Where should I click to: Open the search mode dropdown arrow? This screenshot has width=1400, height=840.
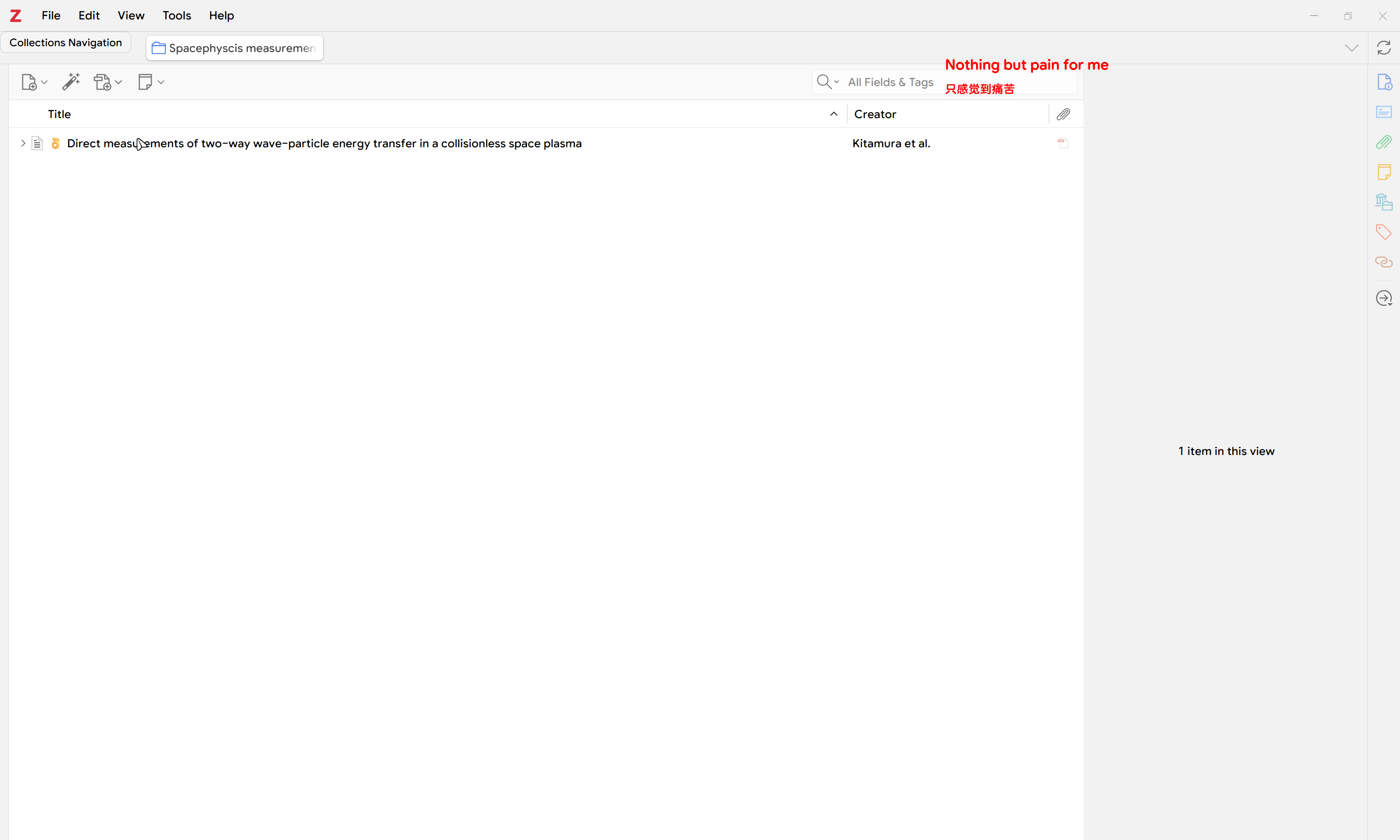[x=837, y=82]
